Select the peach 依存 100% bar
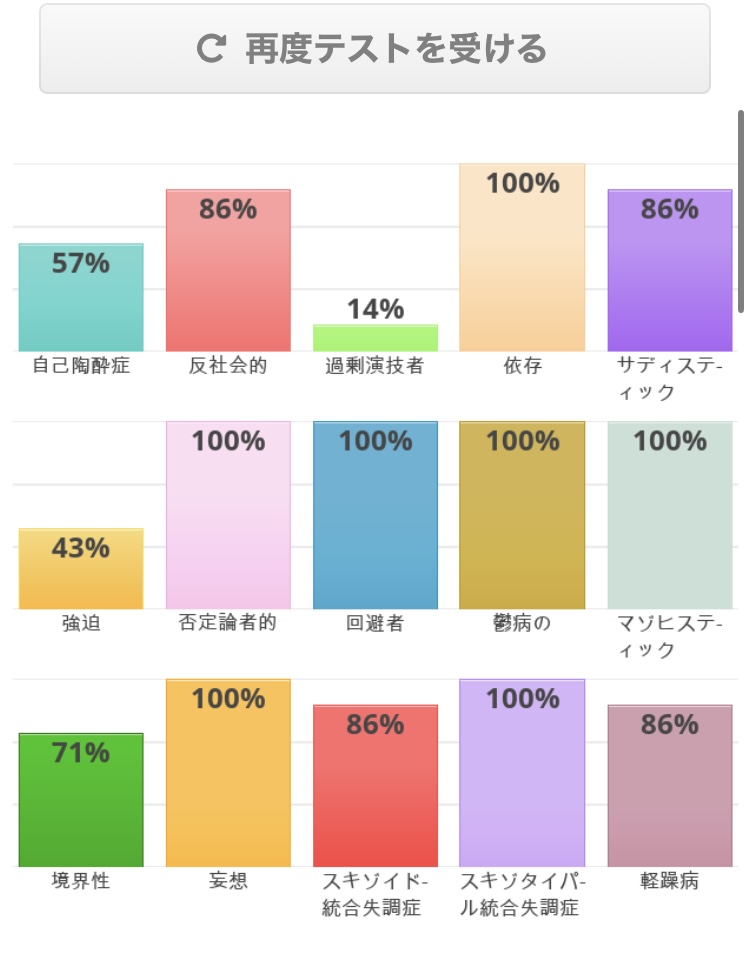 click(x=522, y=258)
